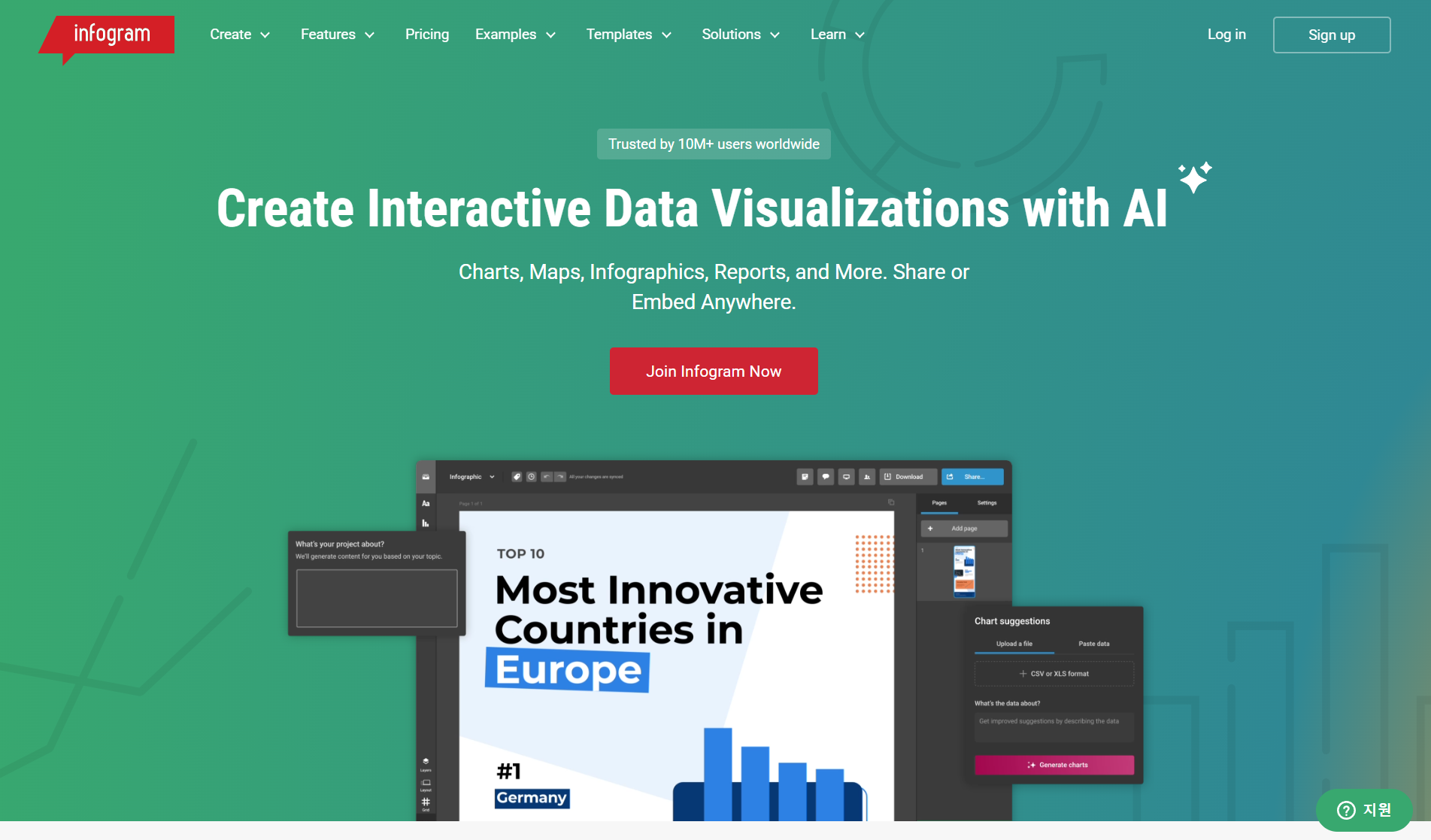Select the Upload a file tab
Viewport: 1431px width, 840px height.
click(x=1014, y=644)
